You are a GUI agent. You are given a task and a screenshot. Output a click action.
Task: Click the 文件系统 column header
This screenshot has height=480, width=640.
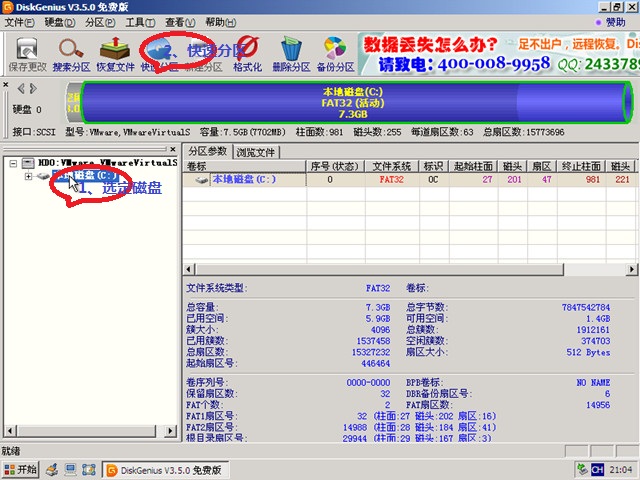pyautogui.click(x=392, y=167)
